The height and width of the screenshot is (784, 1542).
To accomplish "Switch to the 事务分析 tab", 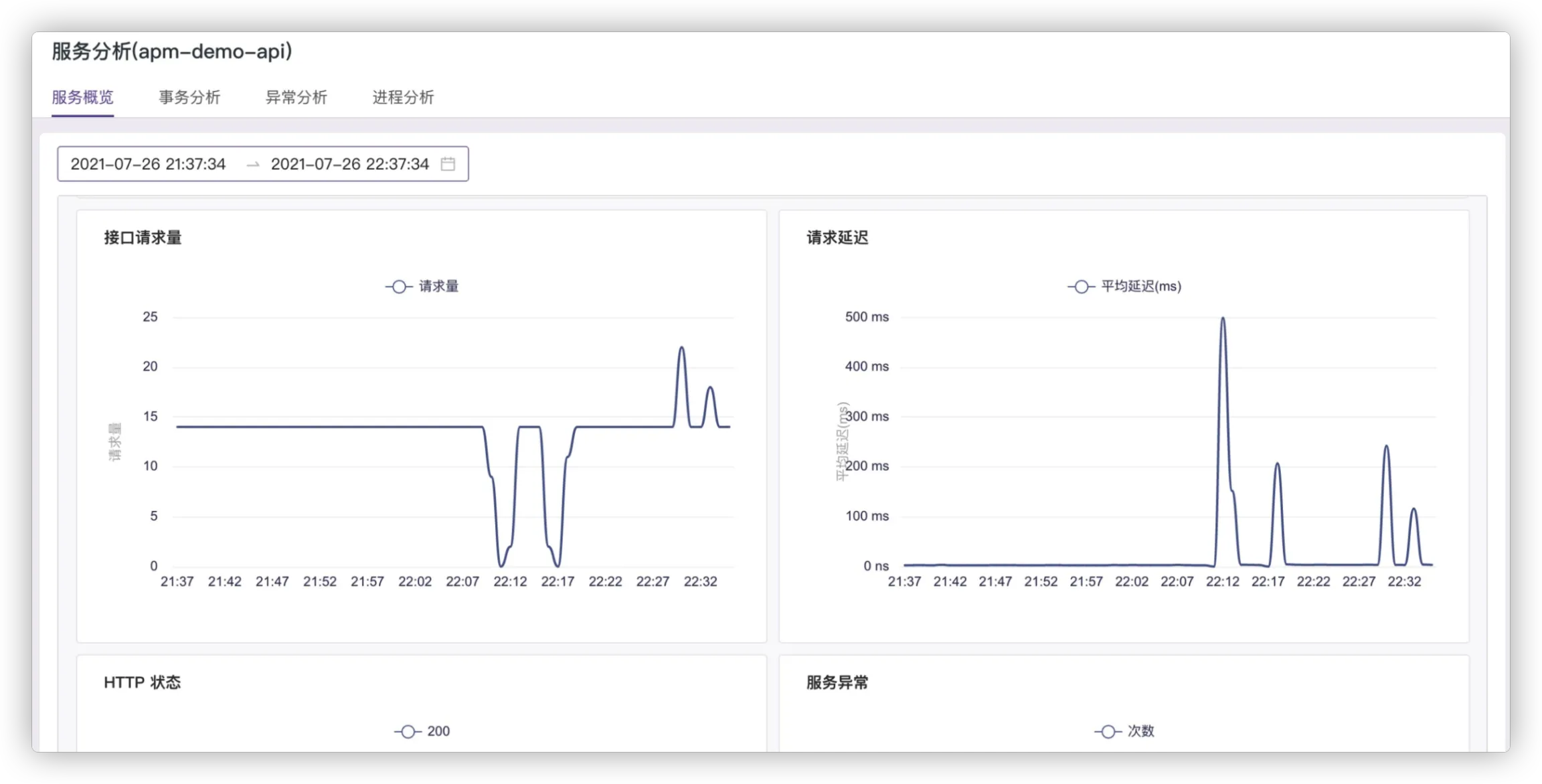I will [189, 98].
